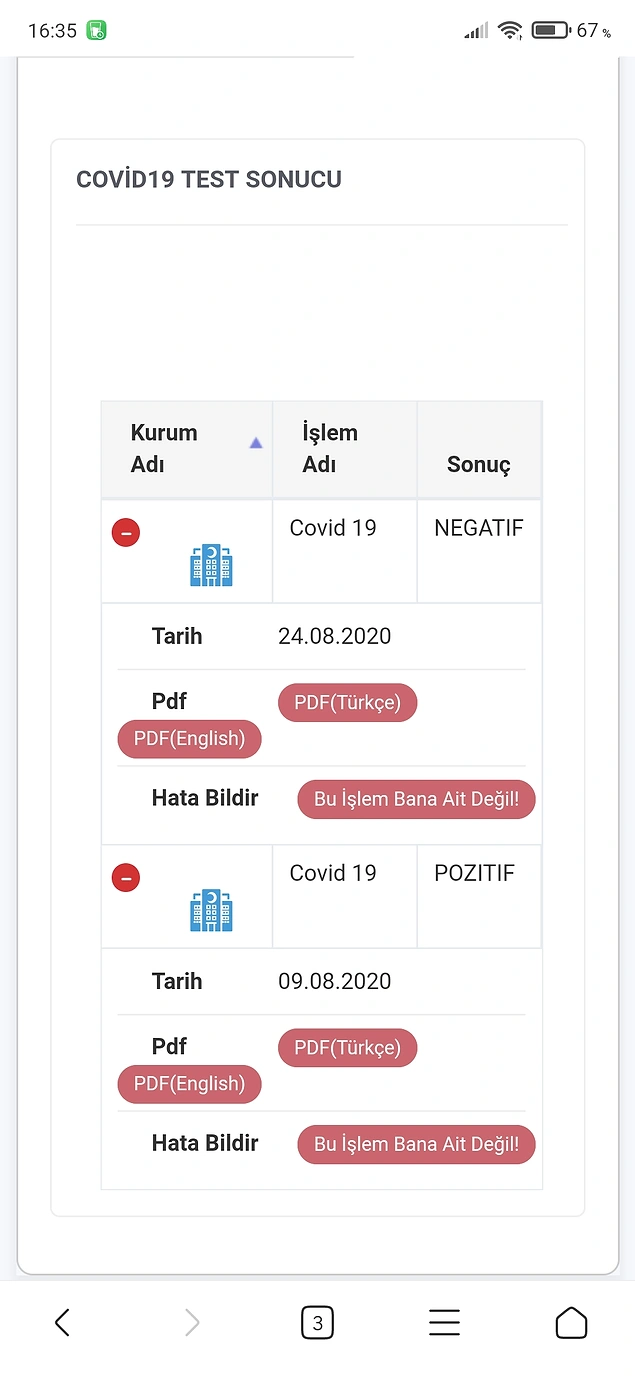Click the İşlem Adı column header

coord(331,449)
